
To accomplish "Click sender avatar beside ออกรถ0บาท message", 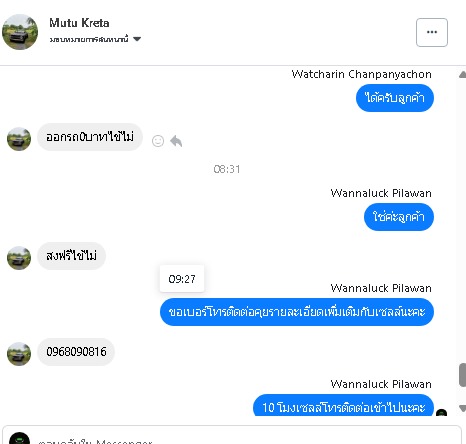I will coord(19,139).
